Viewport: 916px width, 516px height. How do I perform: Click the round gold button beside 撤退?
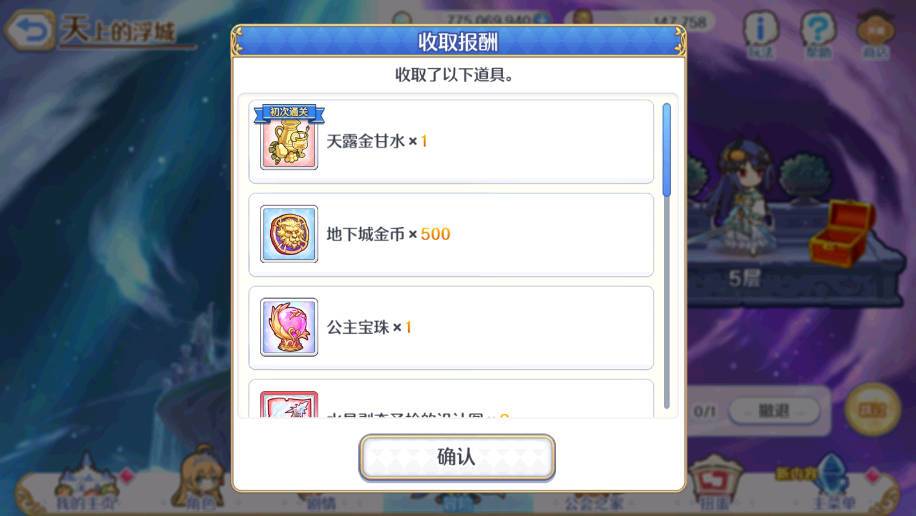tap(872, 410)
